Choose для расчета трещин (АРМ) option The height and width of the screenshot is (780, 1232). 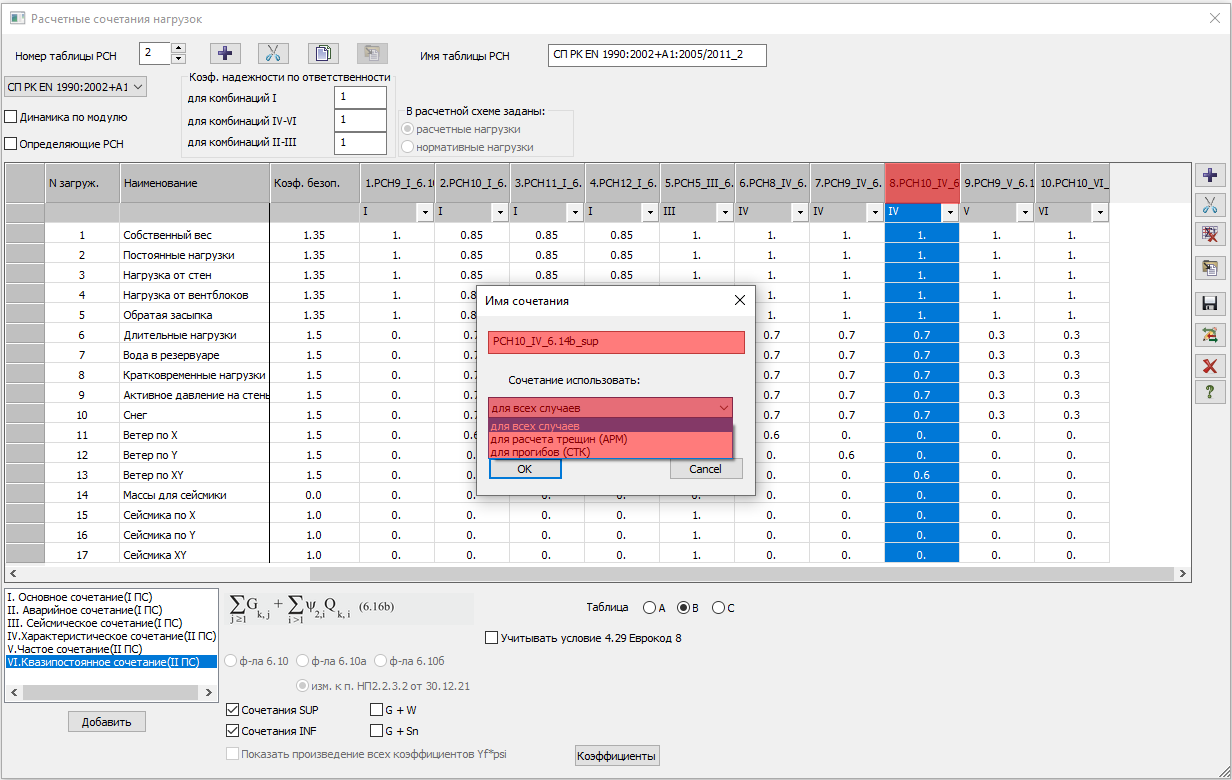pos(559,439)
